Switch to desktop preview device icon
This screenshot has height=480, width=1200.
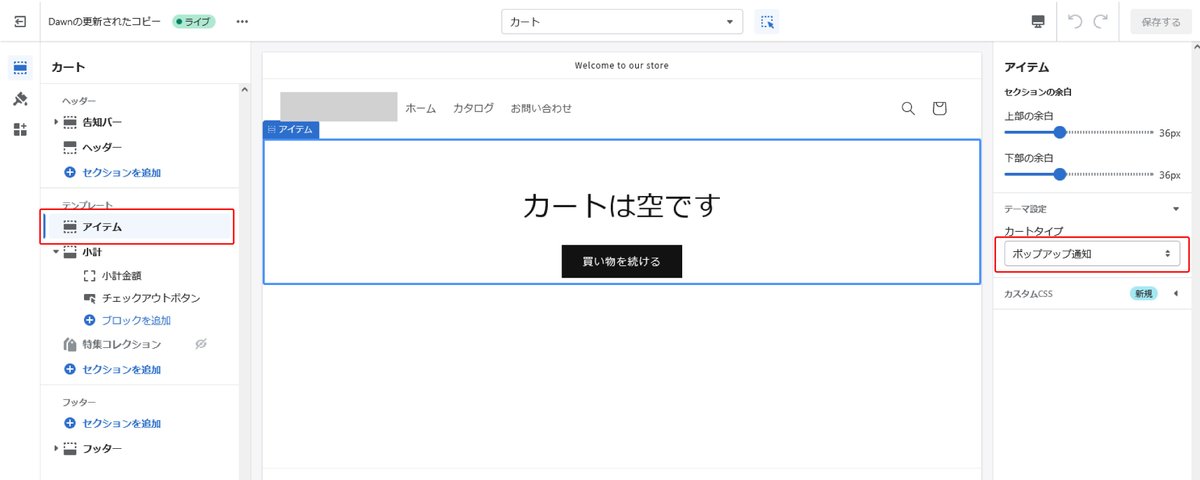pyautogui.click(x=1038, y=22)
